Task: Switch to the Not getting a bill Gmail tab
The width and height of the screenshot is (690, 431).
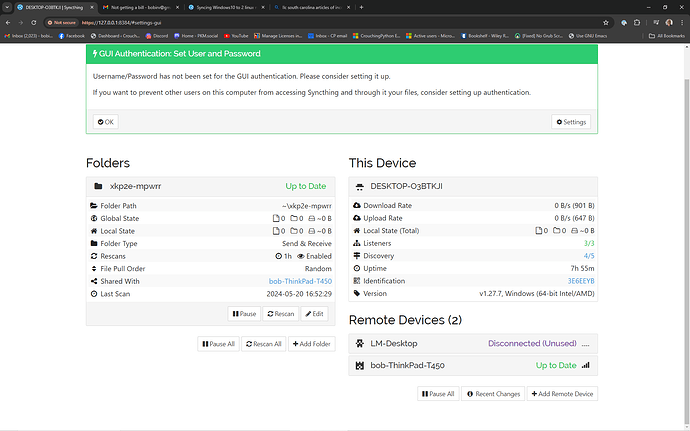Action: [x=141, y=7]
